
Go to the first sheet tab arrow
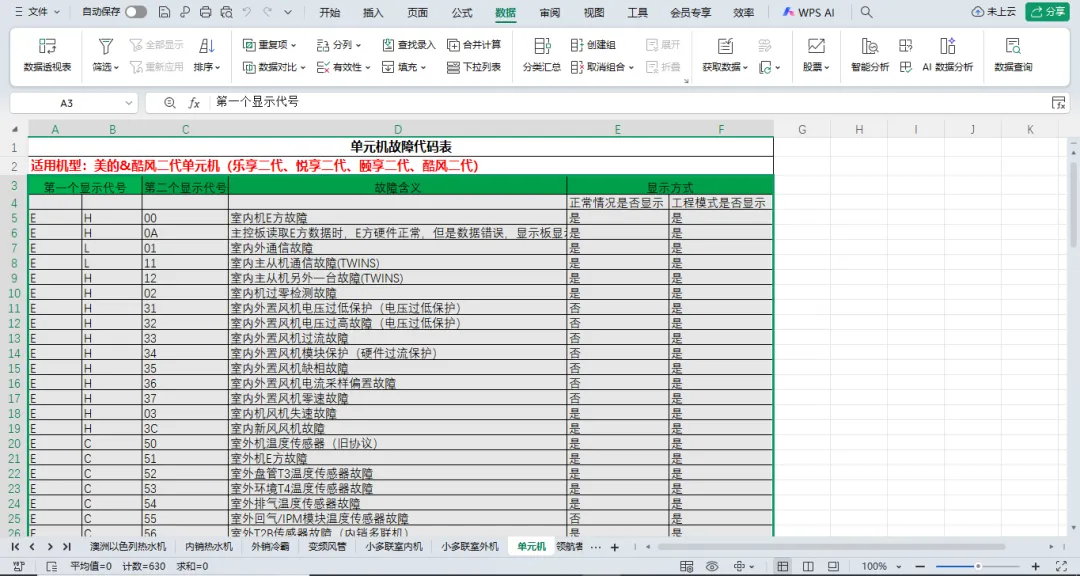pyautogui.click(x=15, y=546)
